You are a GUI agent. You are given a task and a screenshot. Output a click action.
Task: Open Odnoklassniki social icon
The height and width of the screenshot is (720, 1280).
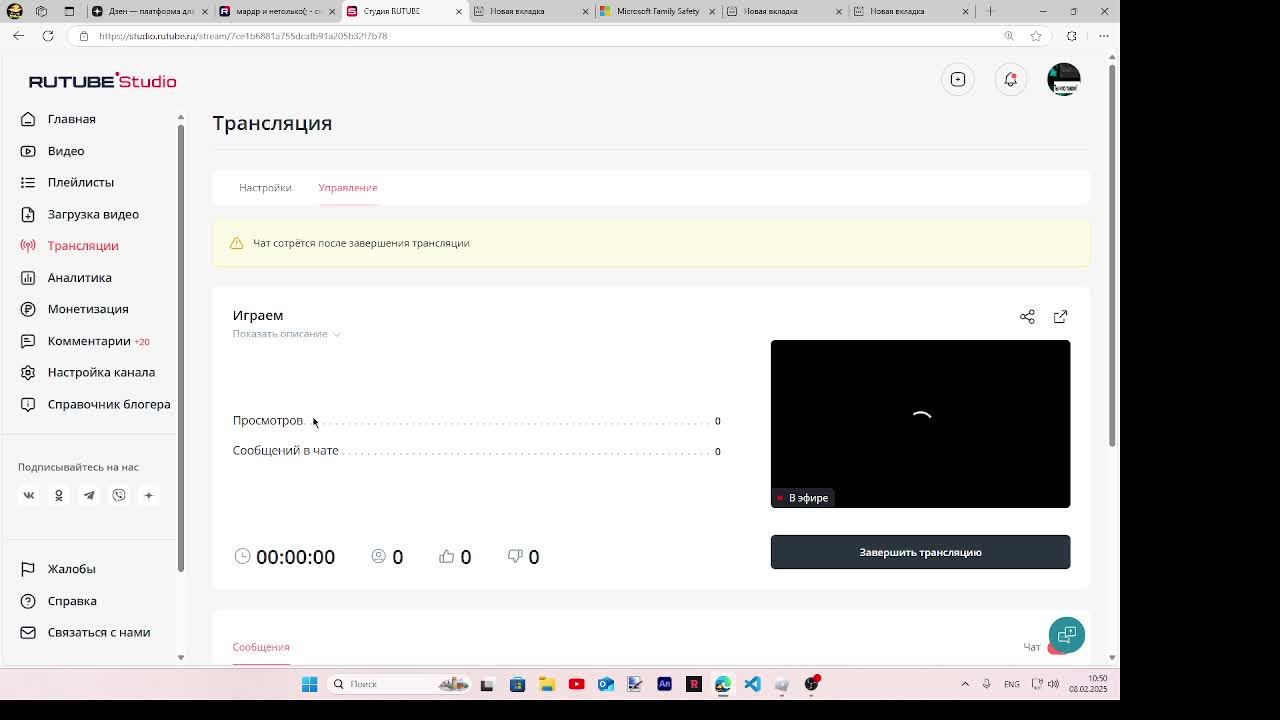point(59,495)
